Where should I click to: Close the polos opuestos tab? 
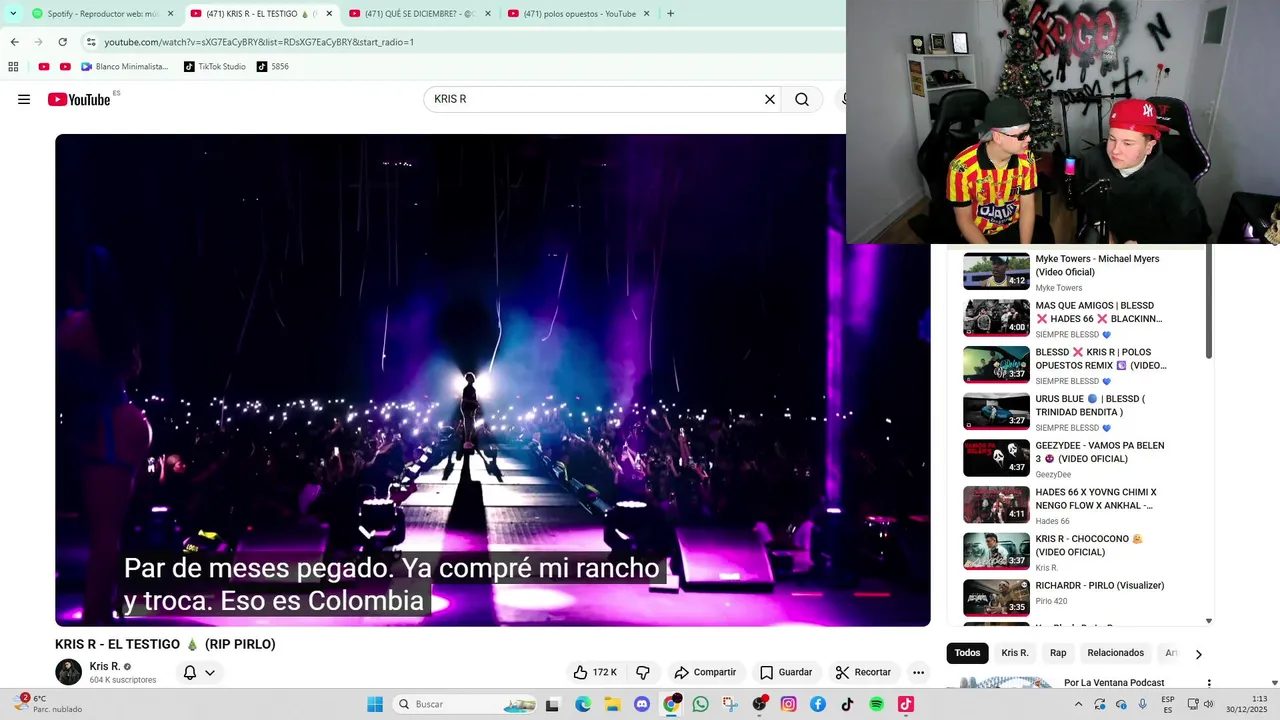pyautogui.click(x=646, y=14)
